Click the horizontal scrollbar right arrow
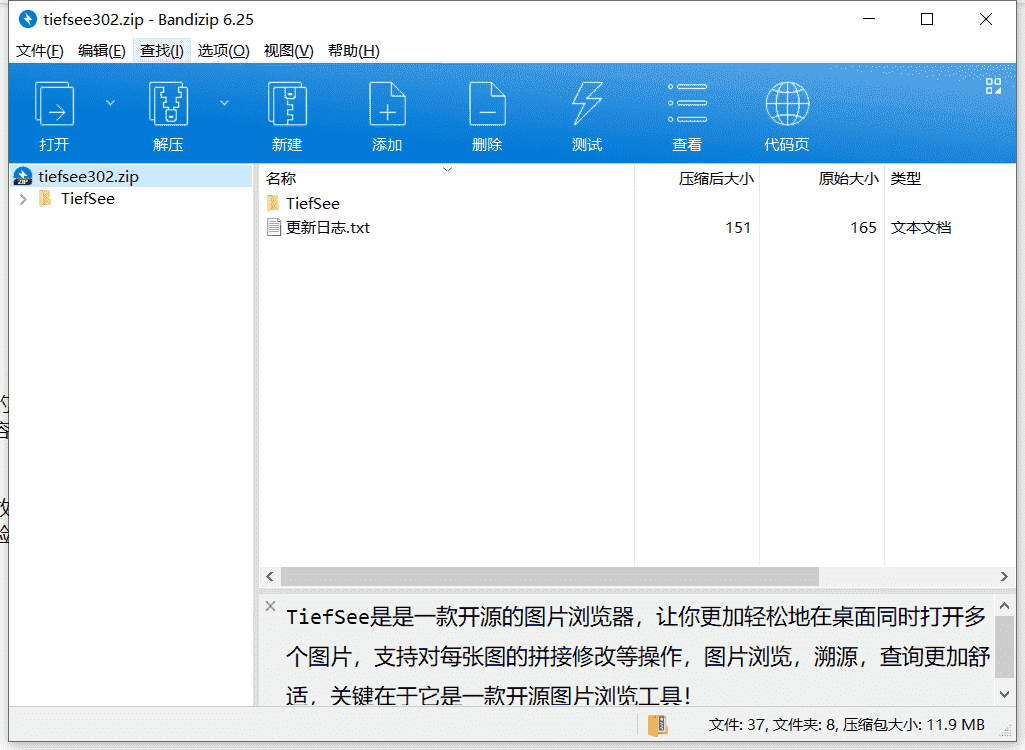 1004,577
